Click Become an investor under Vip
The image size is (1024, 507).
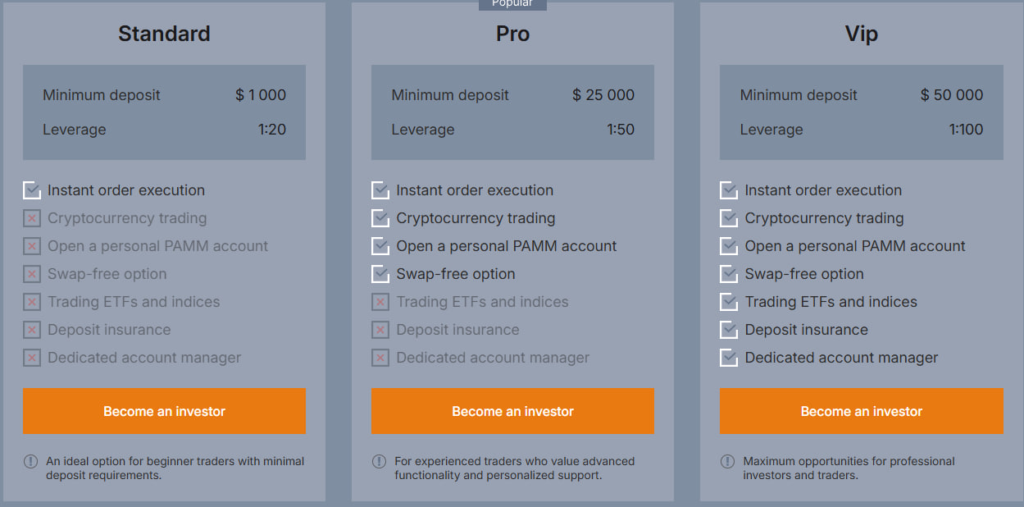coord(861,411)
